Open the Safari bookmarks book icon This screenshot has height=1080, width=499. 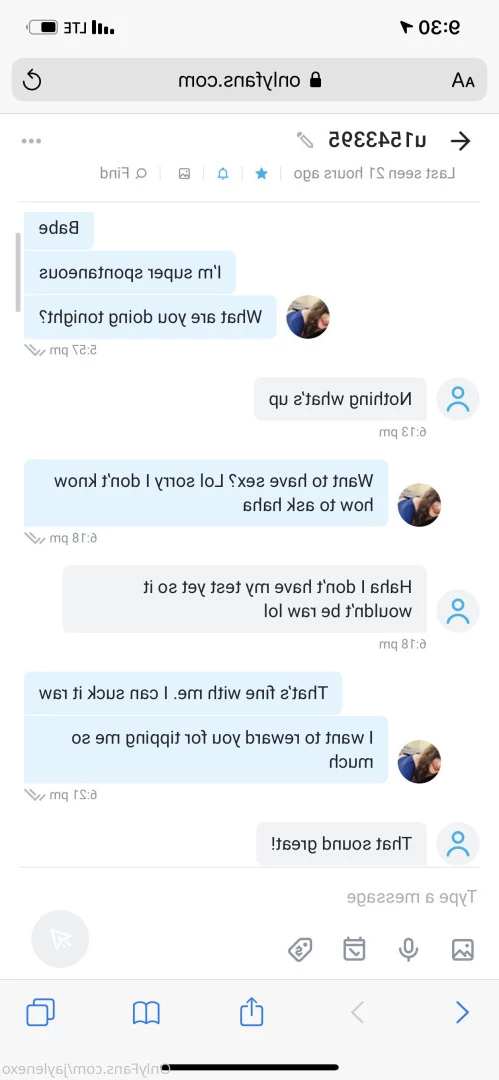click(x=146, y=1012)
